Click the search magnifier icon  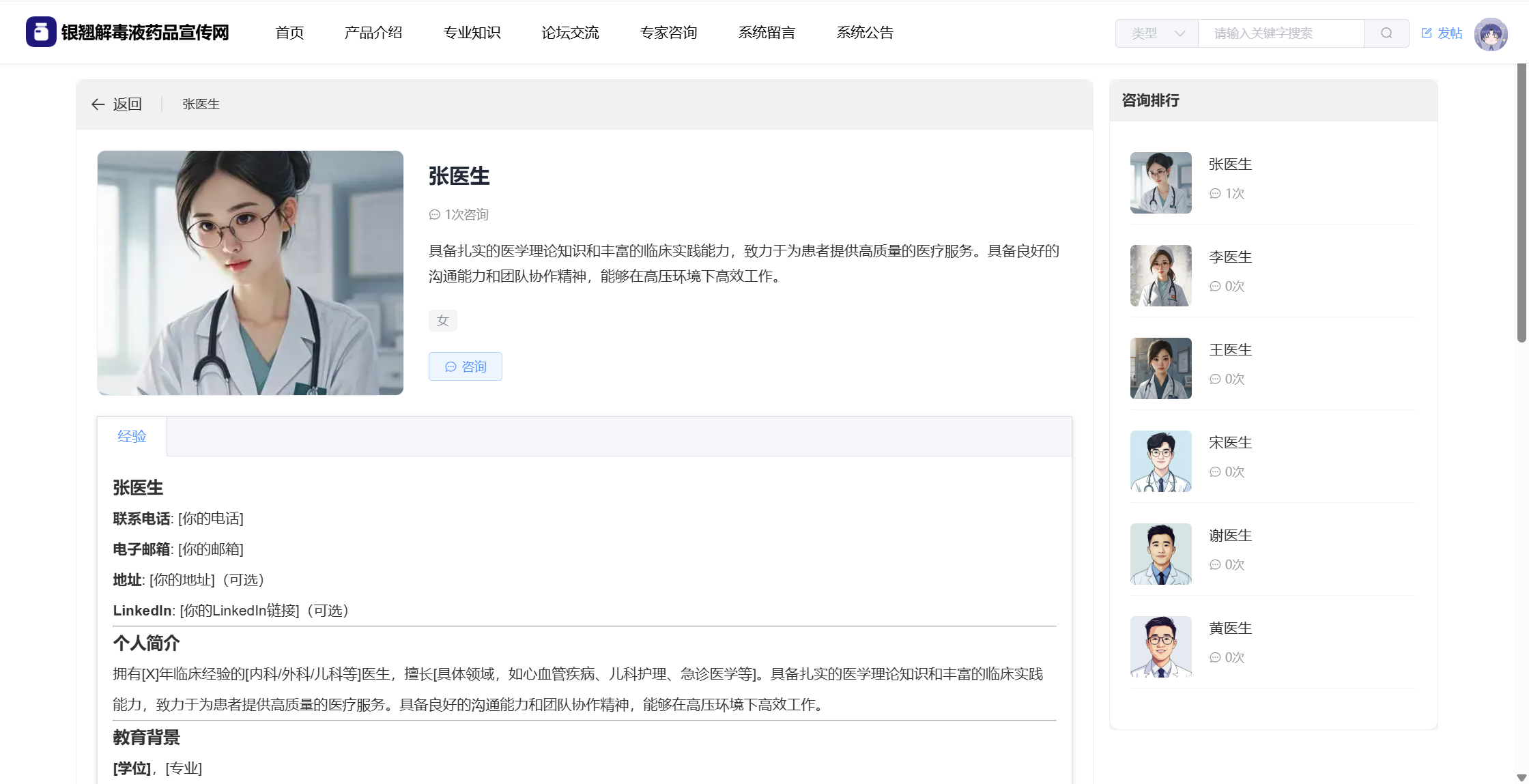click(1386, 33)
